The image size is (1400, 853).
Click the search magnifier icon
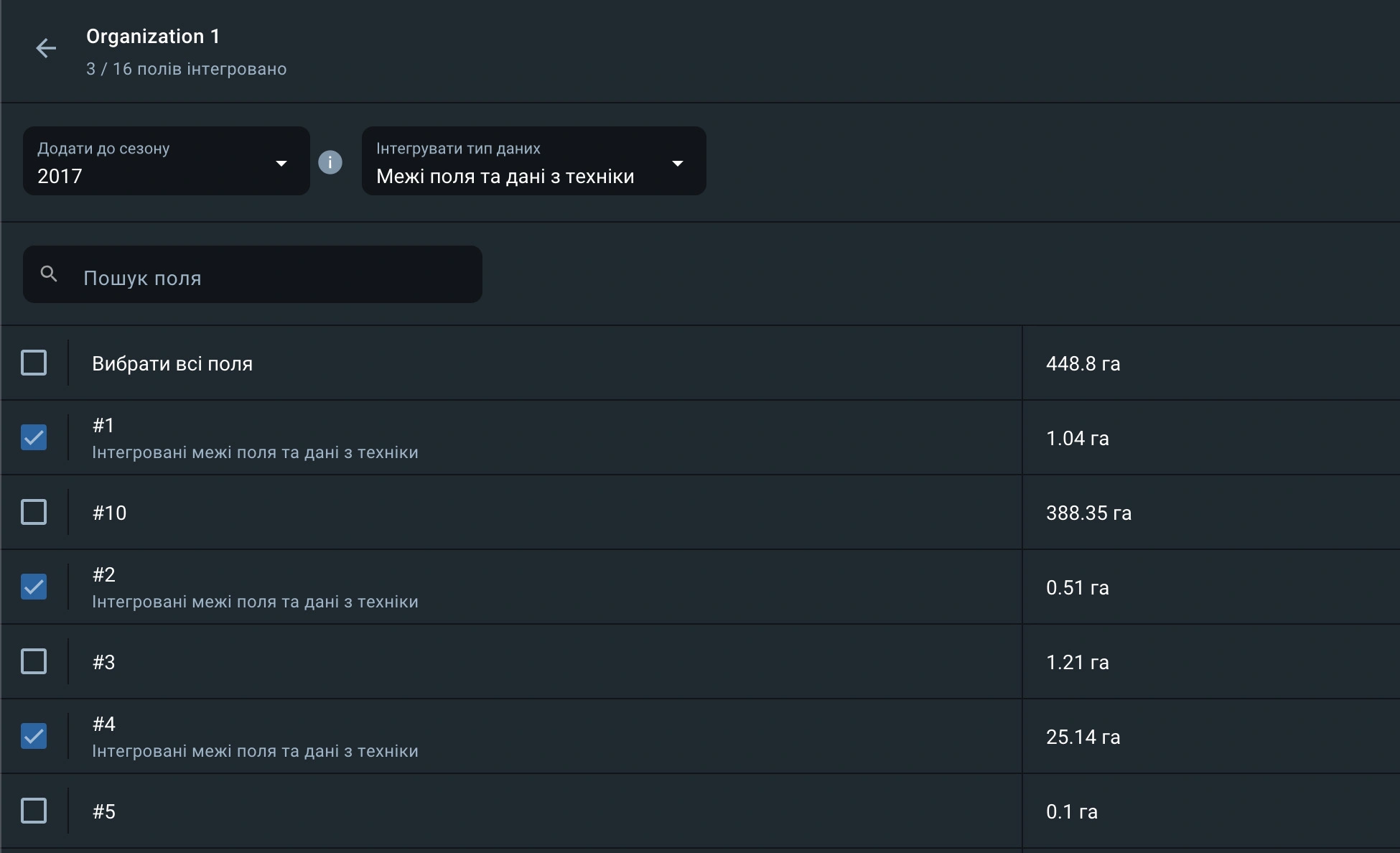49,274
